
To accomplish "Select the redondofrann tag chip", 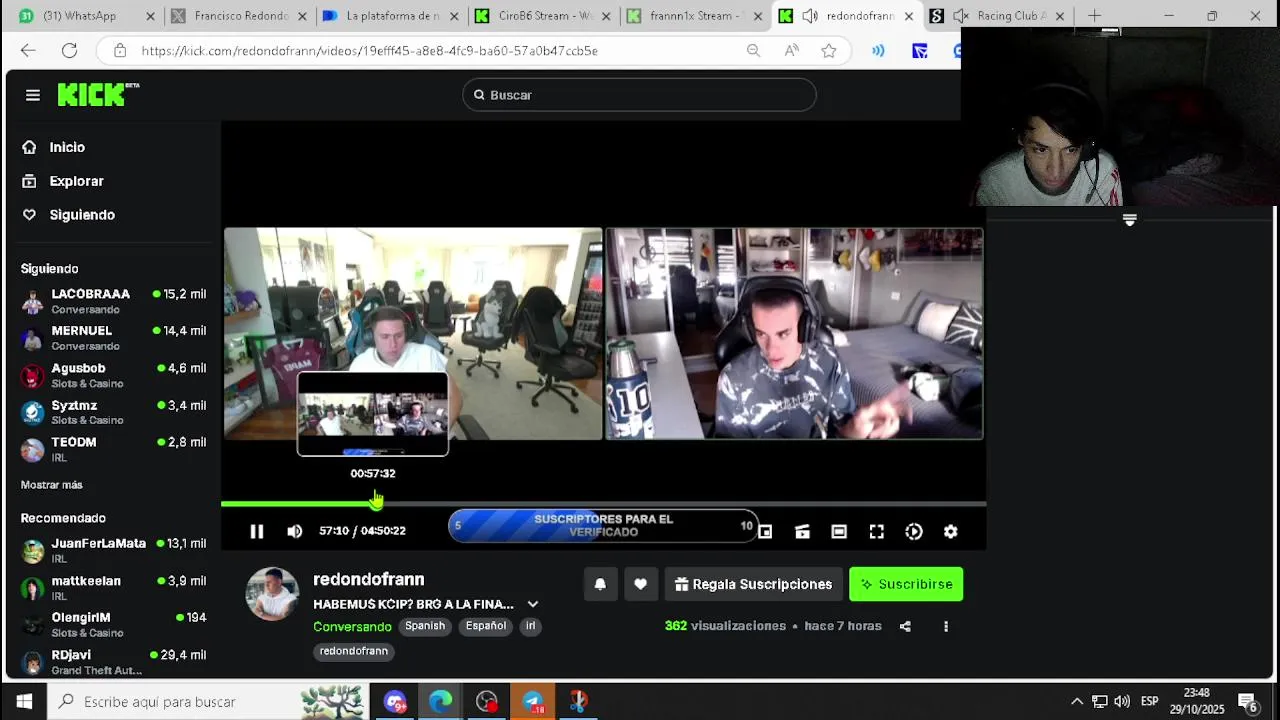I will [x=354, y=651].
